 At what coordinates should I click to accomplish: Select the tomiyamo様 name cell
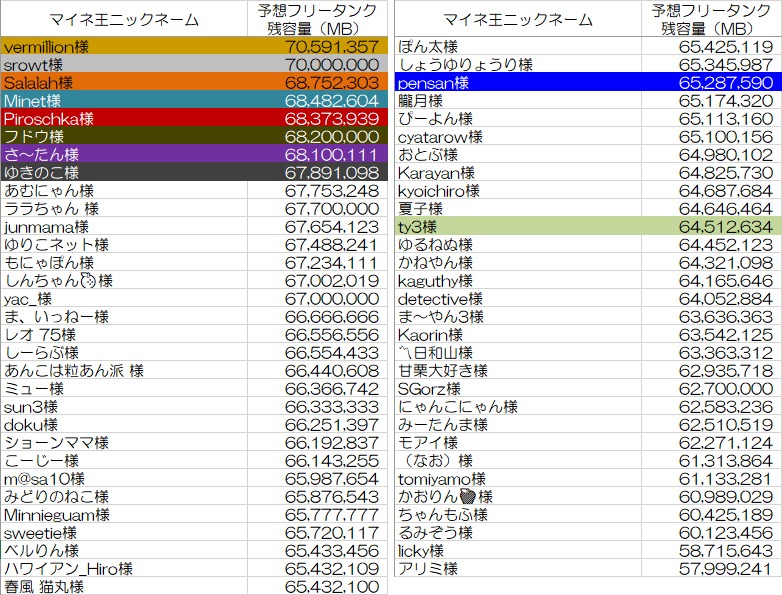tap(517, 478)
